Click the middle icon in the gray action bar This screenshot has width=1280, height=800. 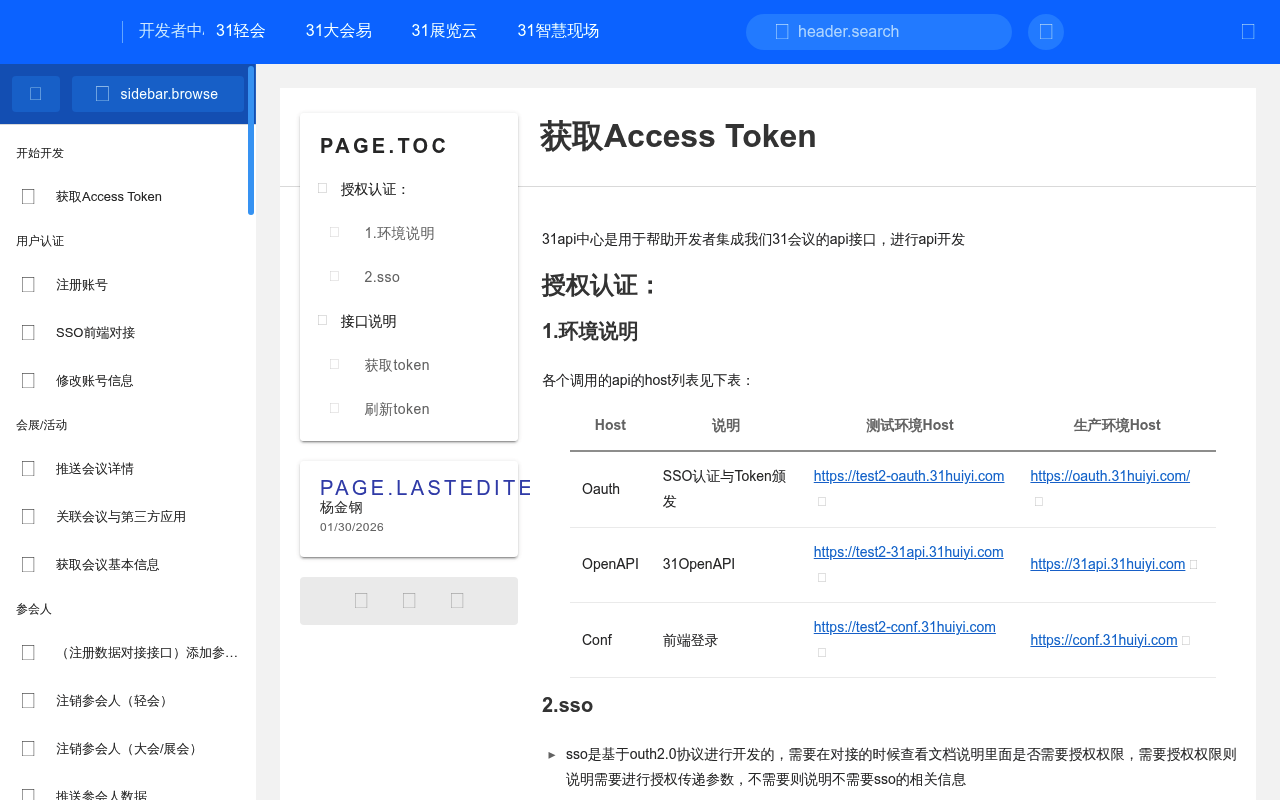[x=409, y=601]
